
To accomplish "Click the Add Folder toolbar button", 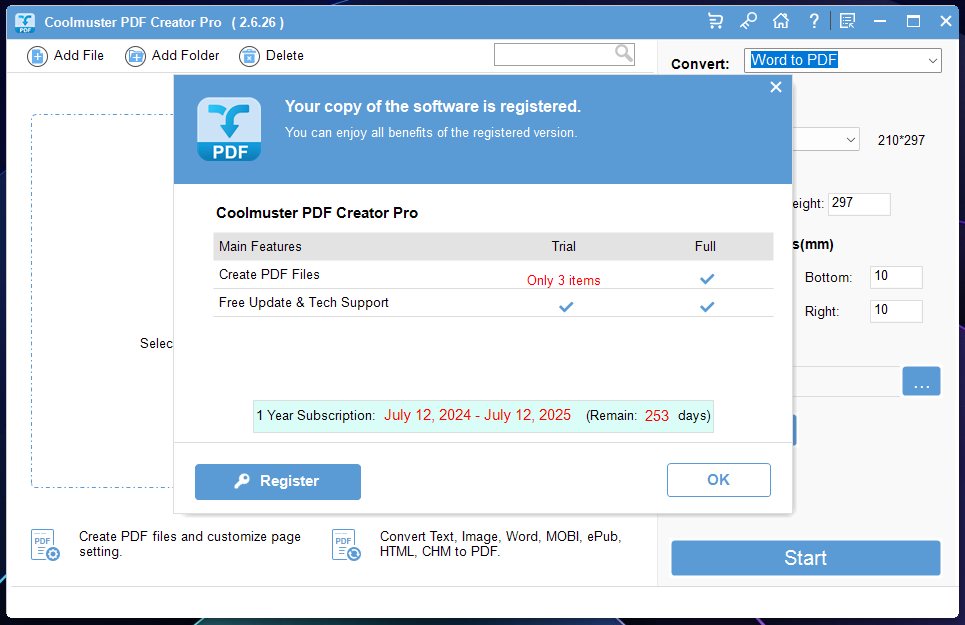I will pyautogui.click(x=172, y=56).
